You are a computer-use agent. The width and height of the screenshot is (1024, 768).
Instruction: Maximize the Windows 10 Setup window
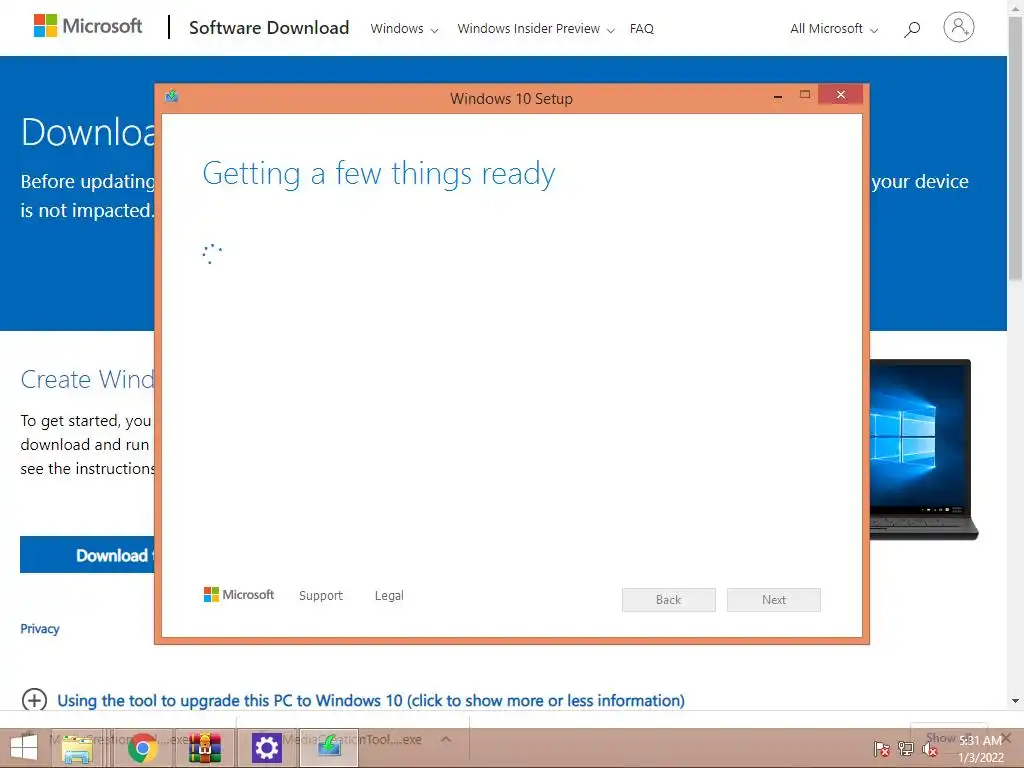click(x=805, y=95)
